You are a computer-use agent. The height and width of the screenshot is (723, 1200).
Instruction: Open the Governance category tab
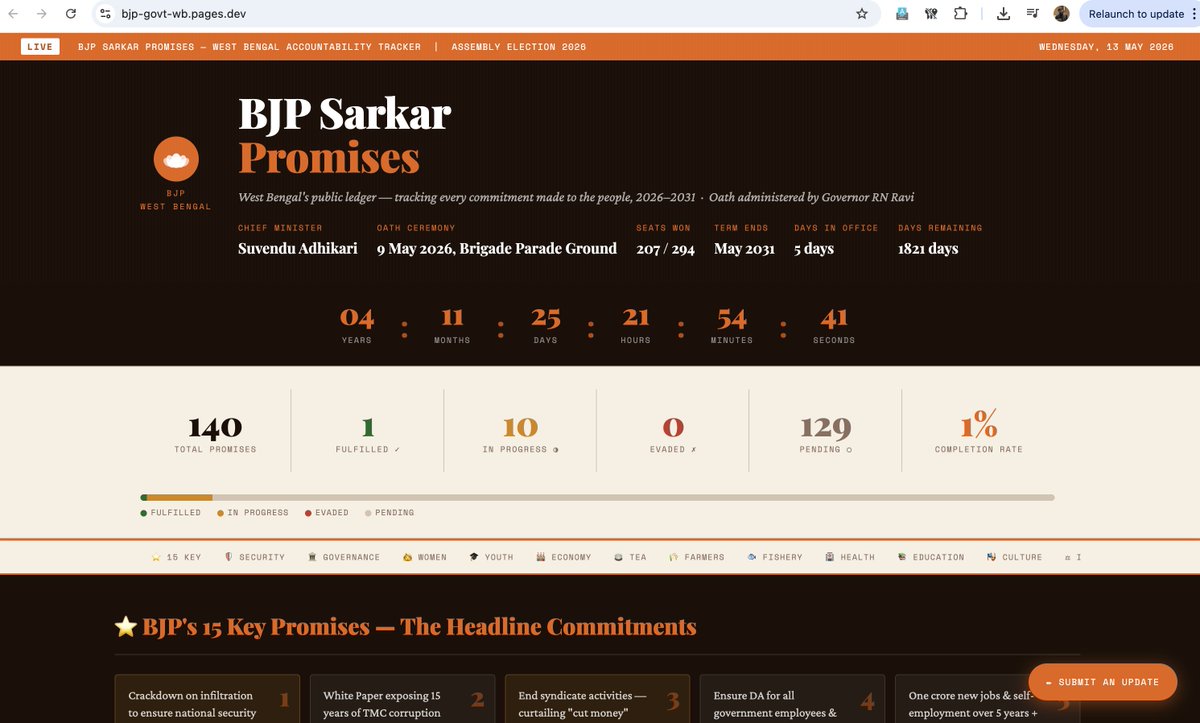tap(344, 557)
